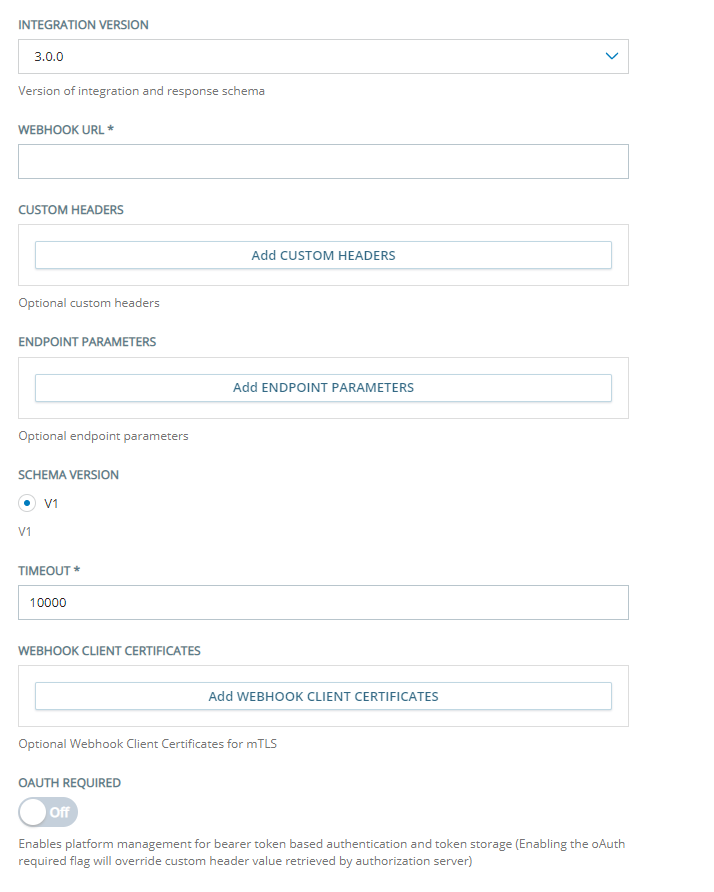Open the Integration Version combo box
Viewport: 714px width, 892px height.
click(322, 57)
